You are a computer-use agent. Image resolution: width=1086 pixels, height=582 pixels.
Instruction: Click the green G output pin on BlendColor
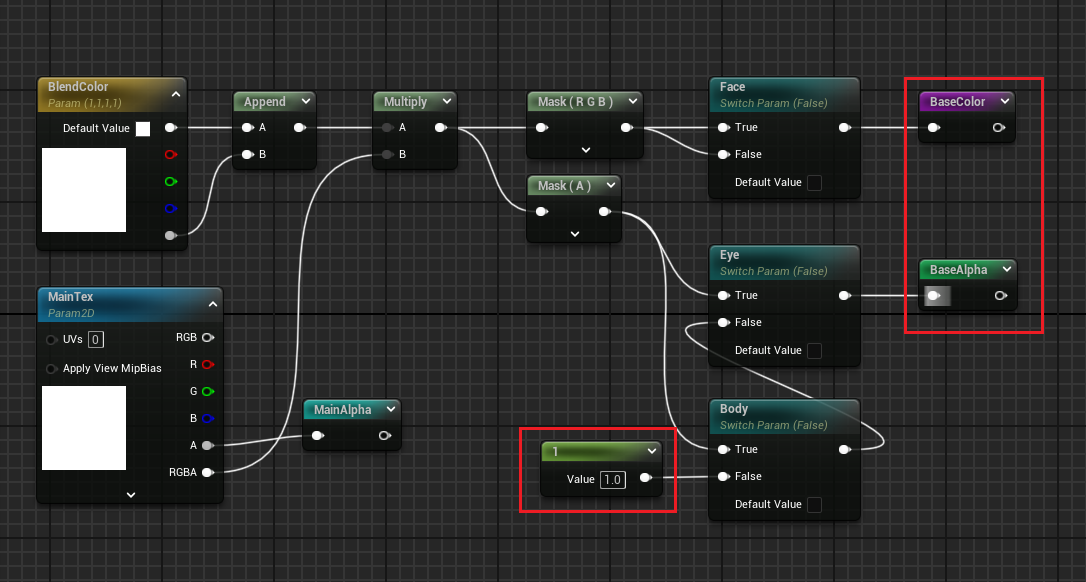coord(170,182)
